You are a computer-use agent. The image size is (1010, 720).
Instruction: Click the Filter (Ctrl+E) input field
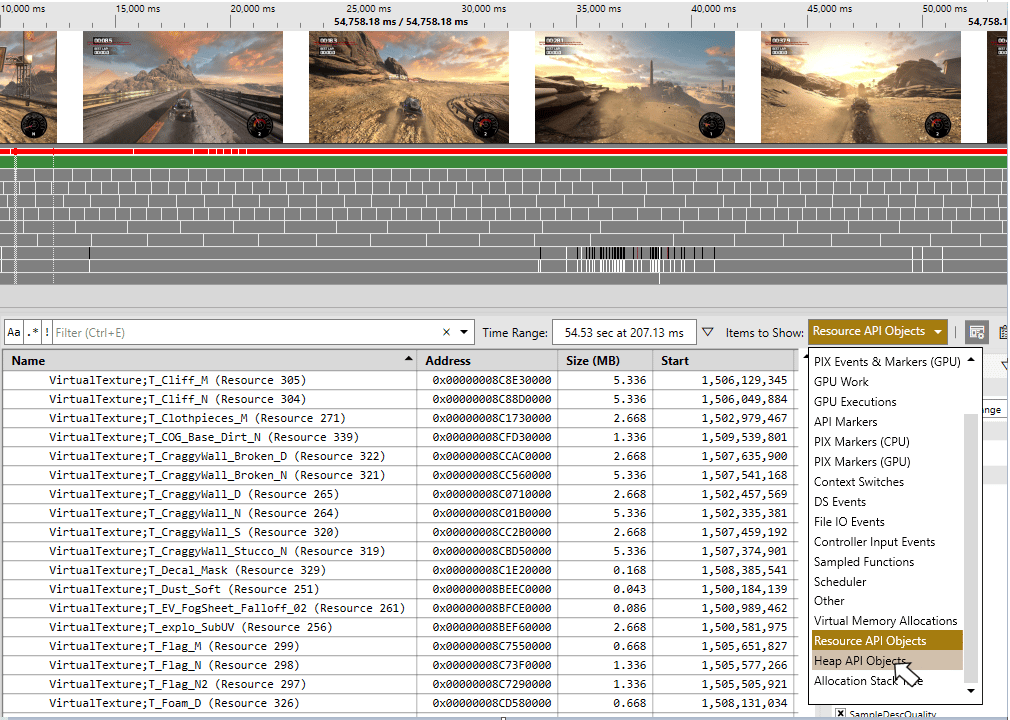point(245,333)
